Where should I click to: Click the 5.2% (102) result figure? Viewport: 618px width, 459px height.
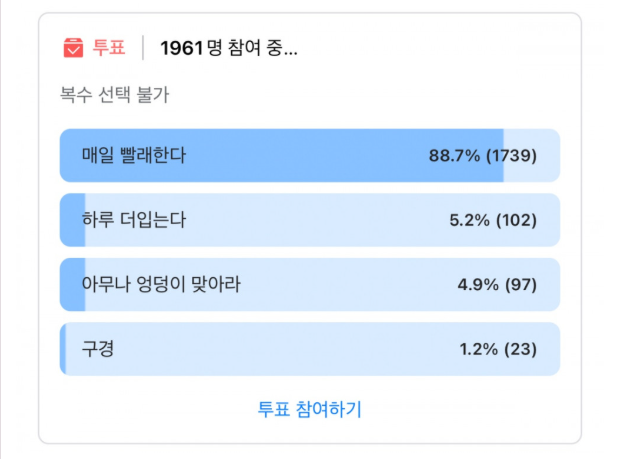click(x=494, y=220)
